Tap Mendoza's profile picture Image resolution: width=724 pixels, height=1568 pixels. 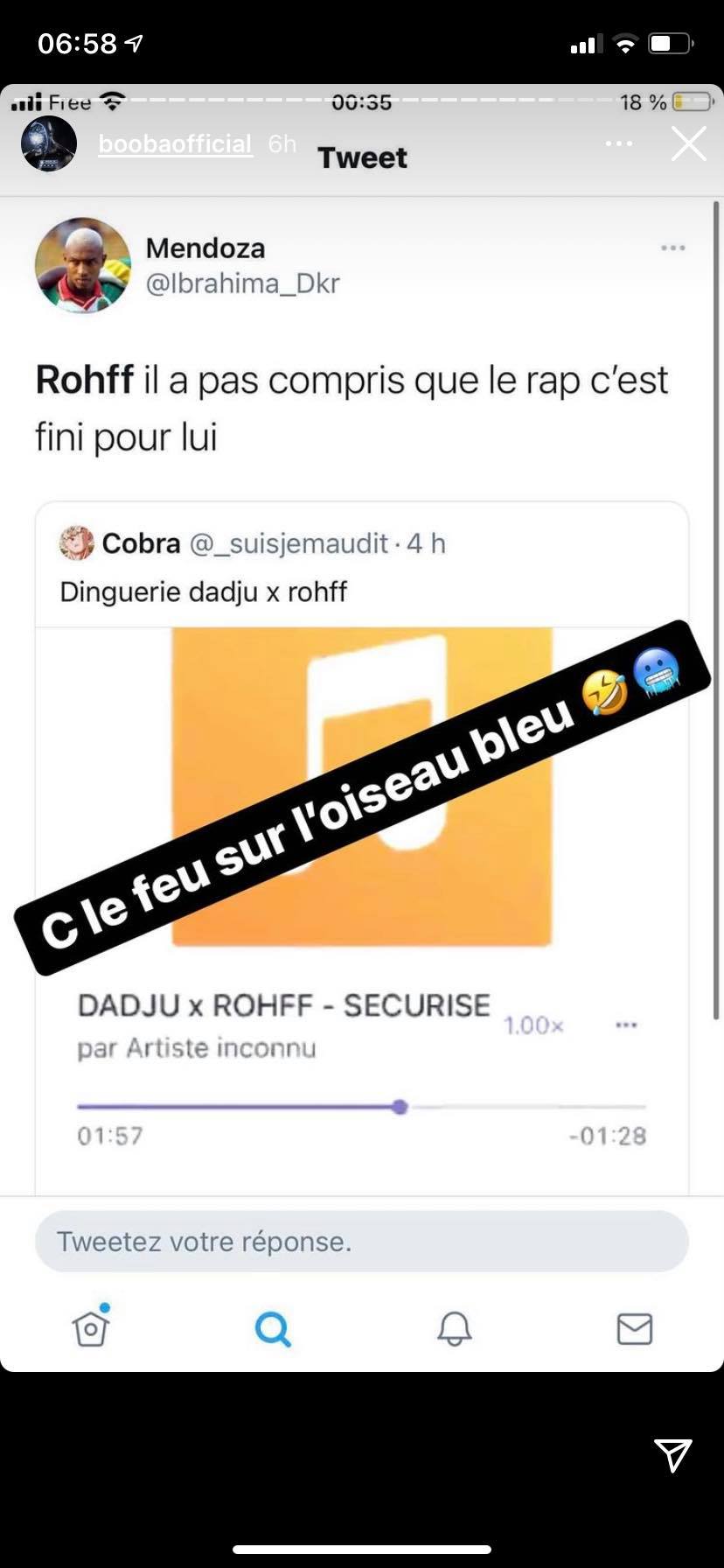[82, 265]
